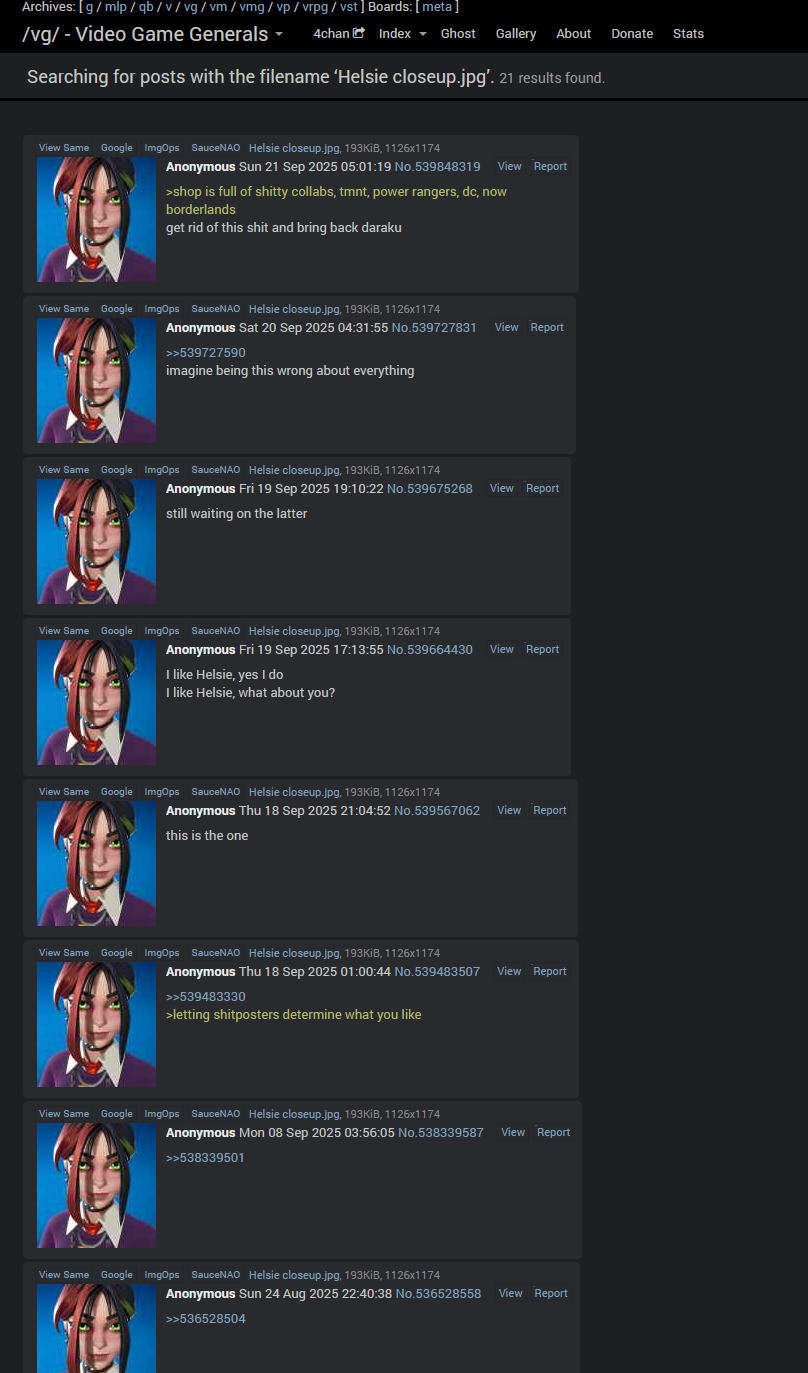Open the Stats page
808x1373 pixels.
[688, 34]
